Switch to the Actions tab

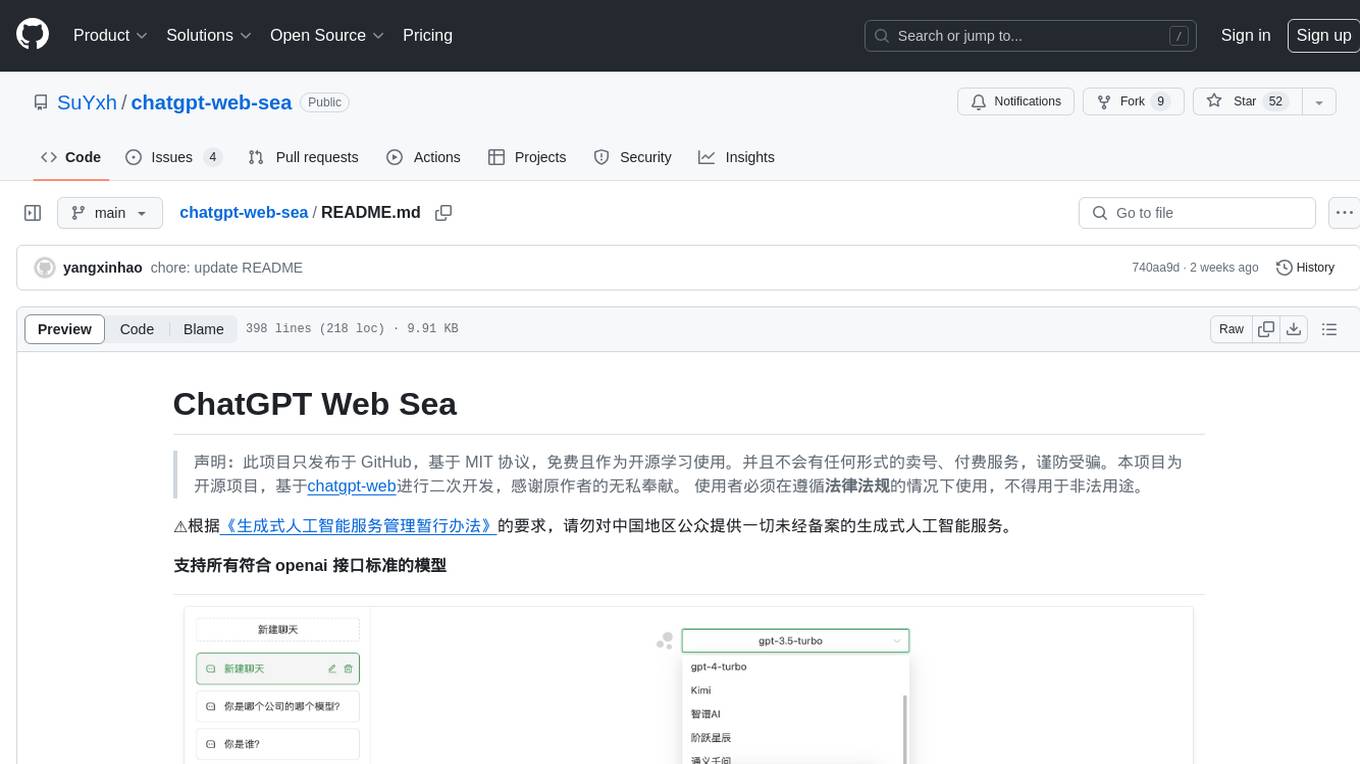[423, 157]
